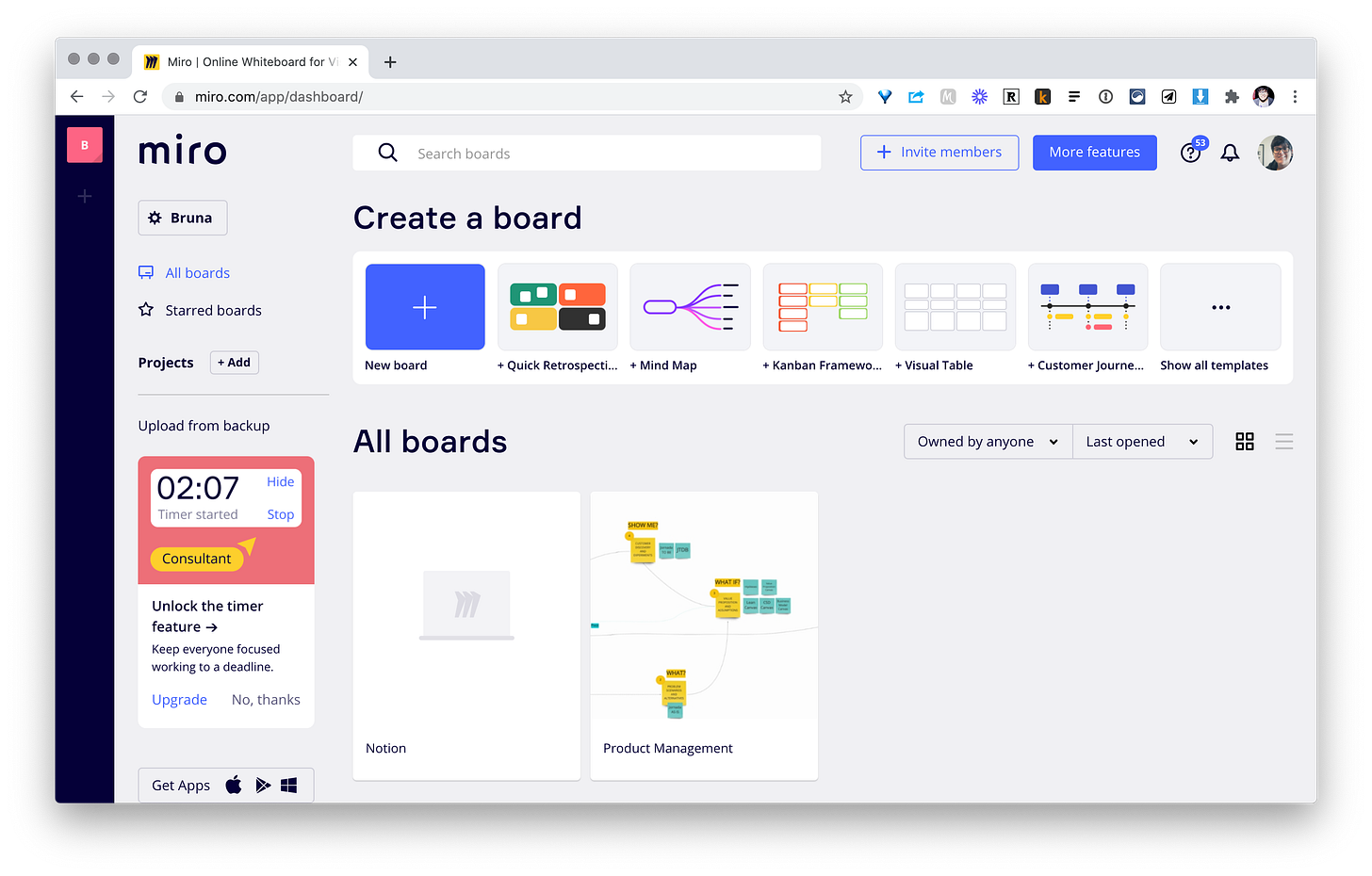Focus the Search boards field
This screenshot has height=876, width=1372.
click(587, 153)
